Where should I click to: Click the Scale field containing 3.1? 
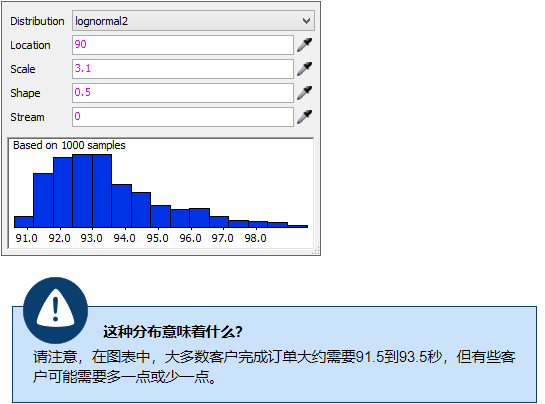183,69
